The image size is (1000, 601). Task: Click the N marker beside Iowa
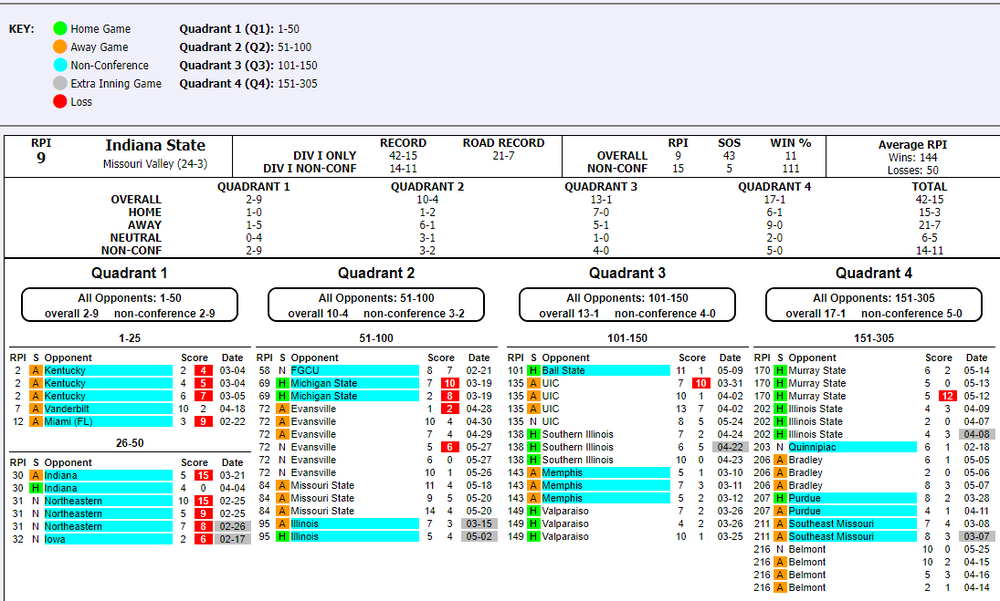click(35, 539)
